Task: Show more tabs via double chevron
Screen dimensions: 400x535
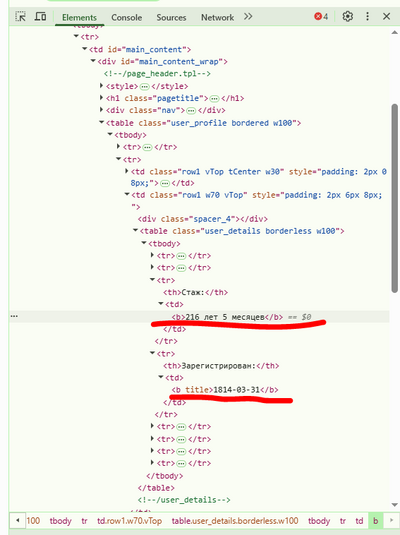Action: coord(248,16)
